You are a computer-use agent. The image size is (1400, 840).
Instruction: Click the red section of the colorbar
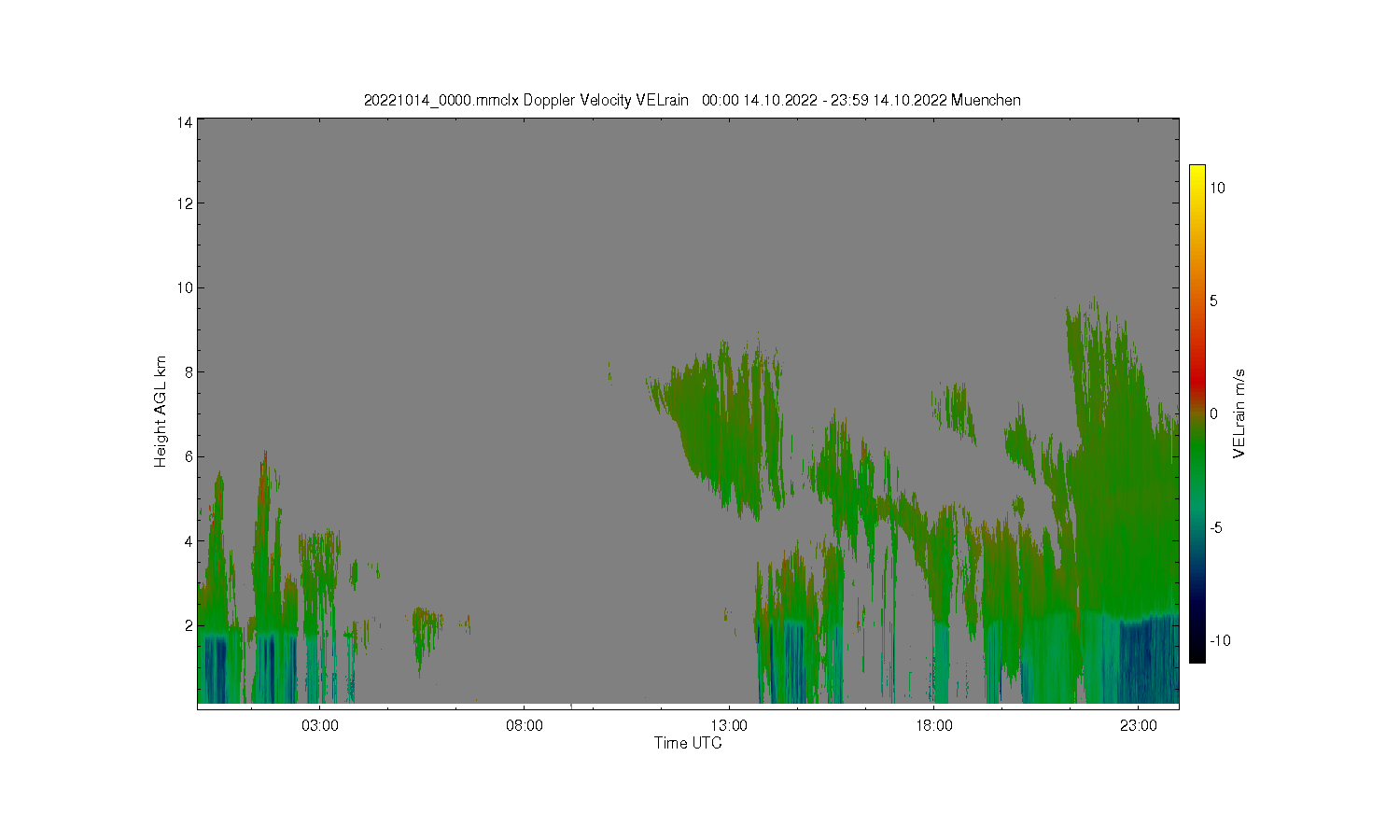[1197, 378]
